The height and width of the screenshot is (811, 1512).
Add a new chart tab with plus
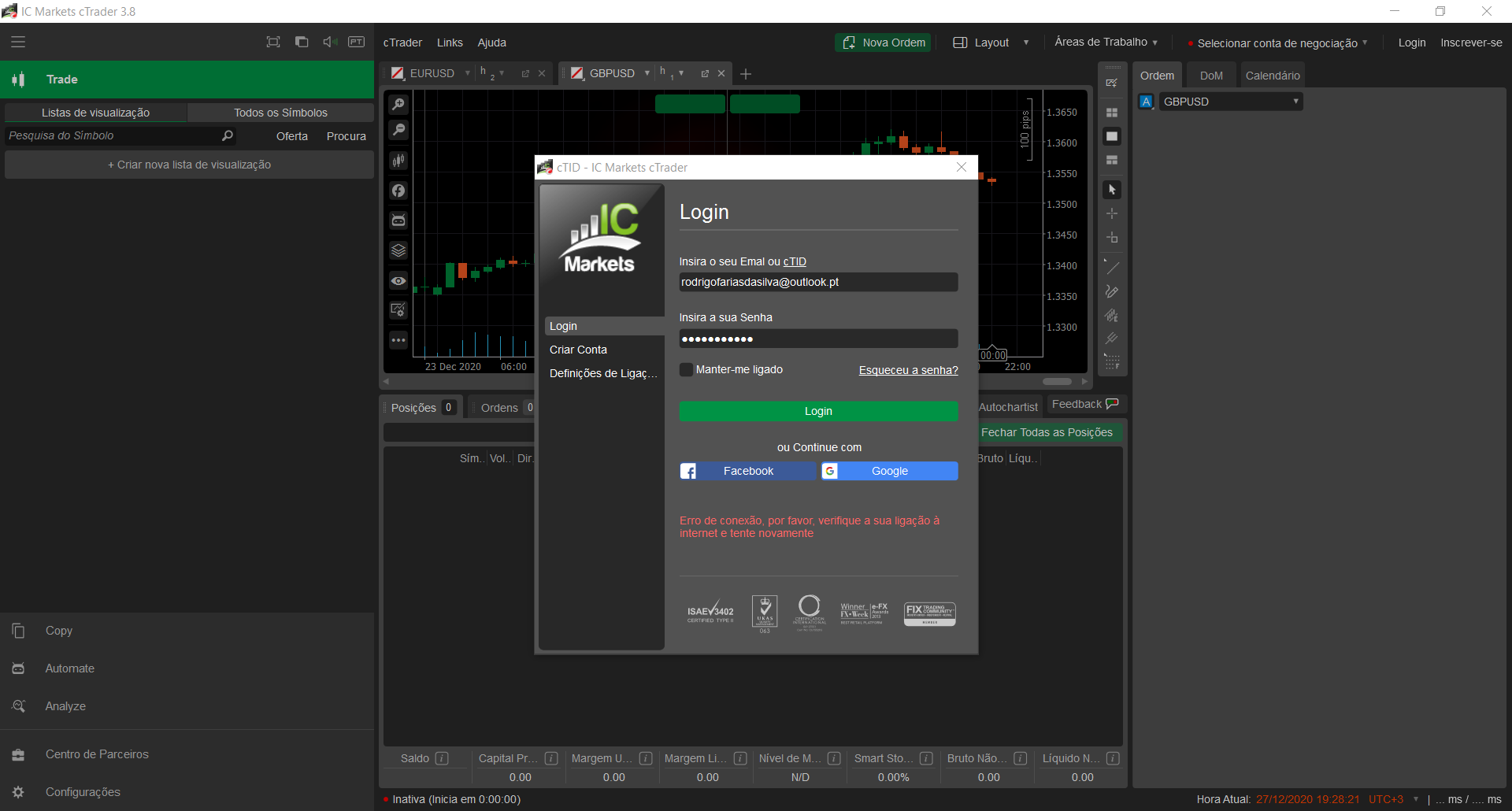coord(746,74)
